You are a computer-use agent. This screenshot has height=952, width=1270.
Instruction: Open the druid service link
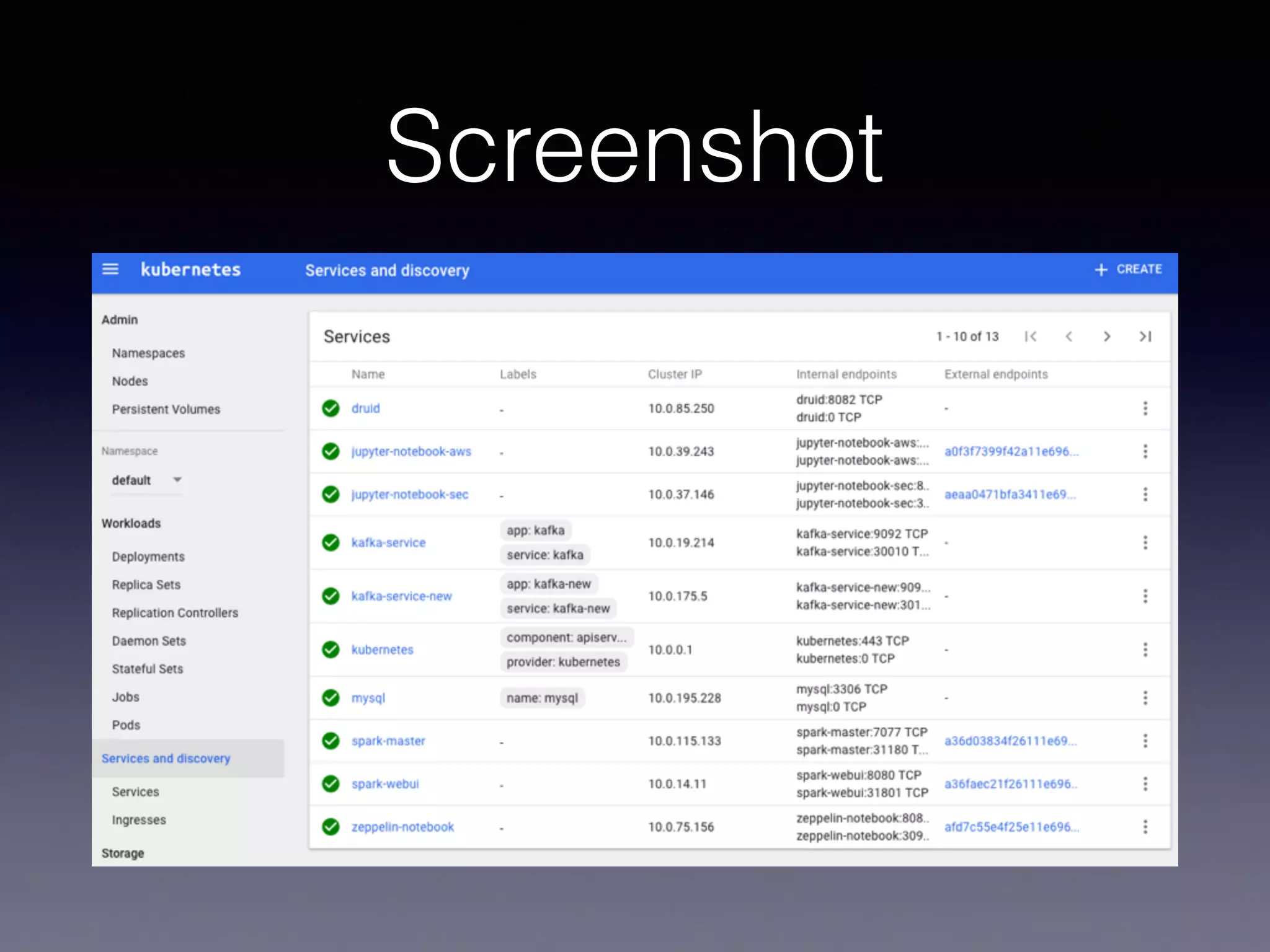pyautogui.click(x=366, y=408)
